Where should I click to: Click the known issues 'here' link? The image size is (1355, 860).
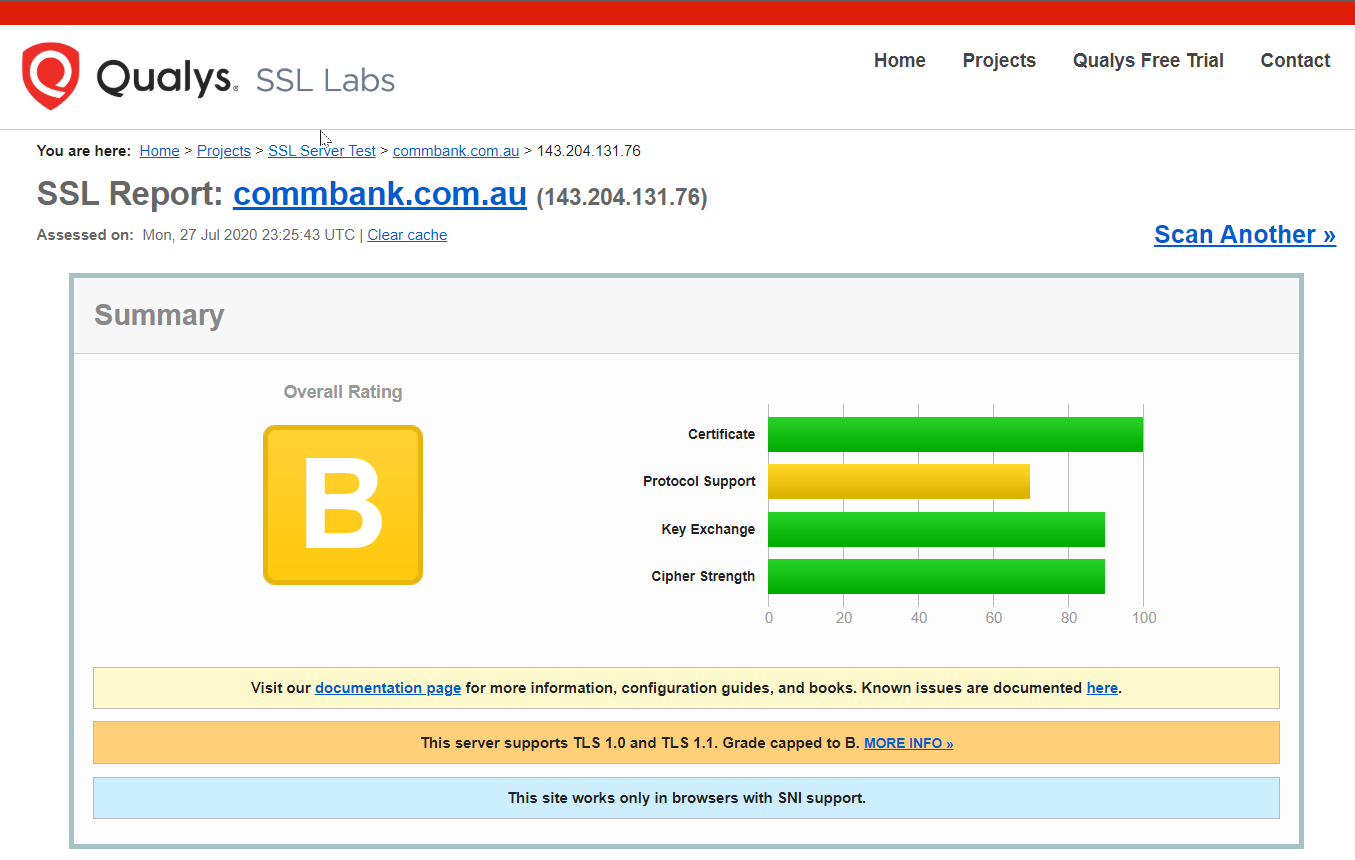1101,688
